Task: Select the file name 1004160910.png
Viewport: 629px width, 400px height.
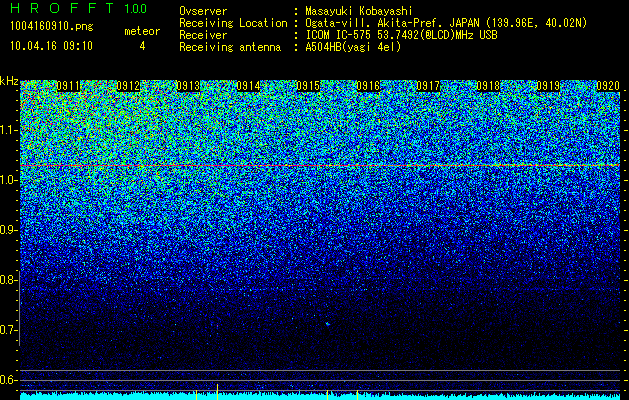Action: (x=52, y=26)
